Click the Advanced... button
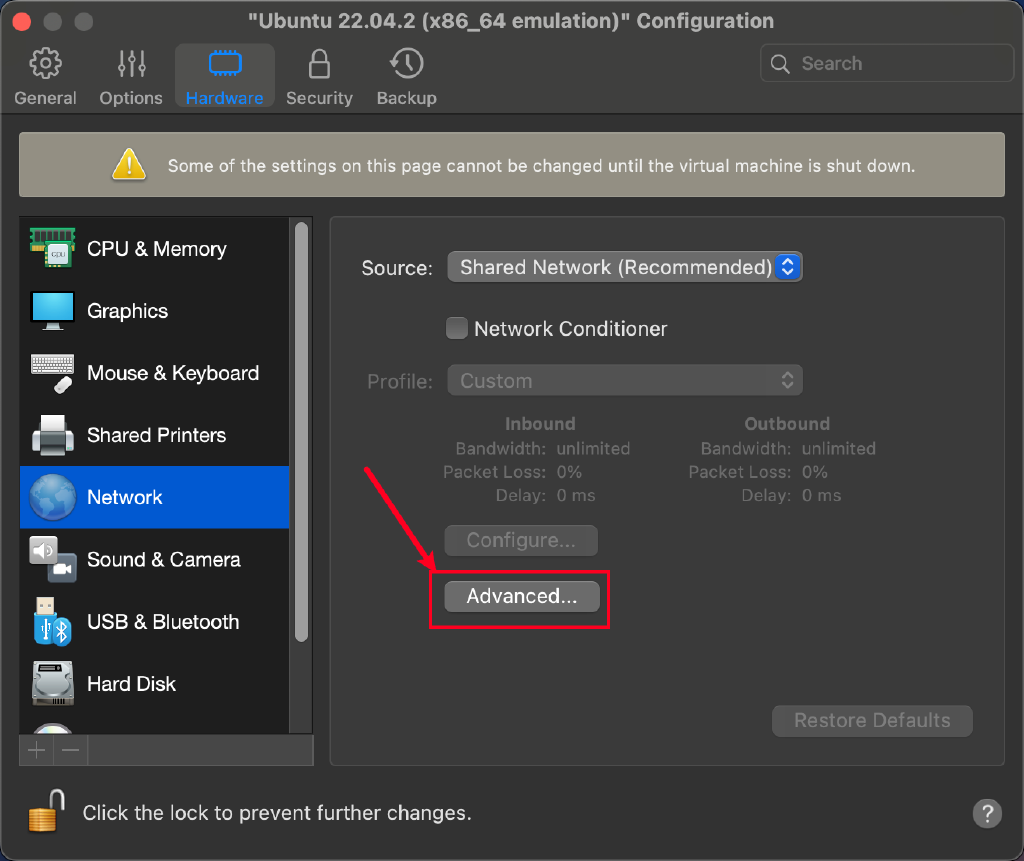The height and width of the screenshot is (861, 1024). pos(521,597)
